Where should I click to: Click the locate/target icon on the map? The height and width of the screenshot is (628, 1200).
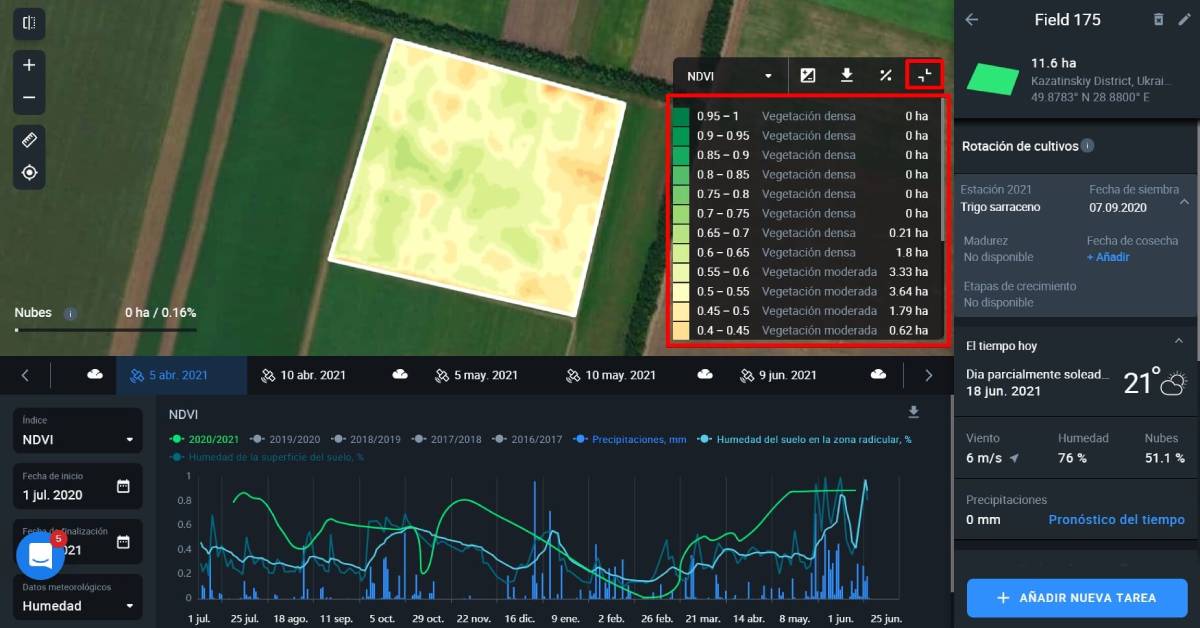click(x=29, y=171)
